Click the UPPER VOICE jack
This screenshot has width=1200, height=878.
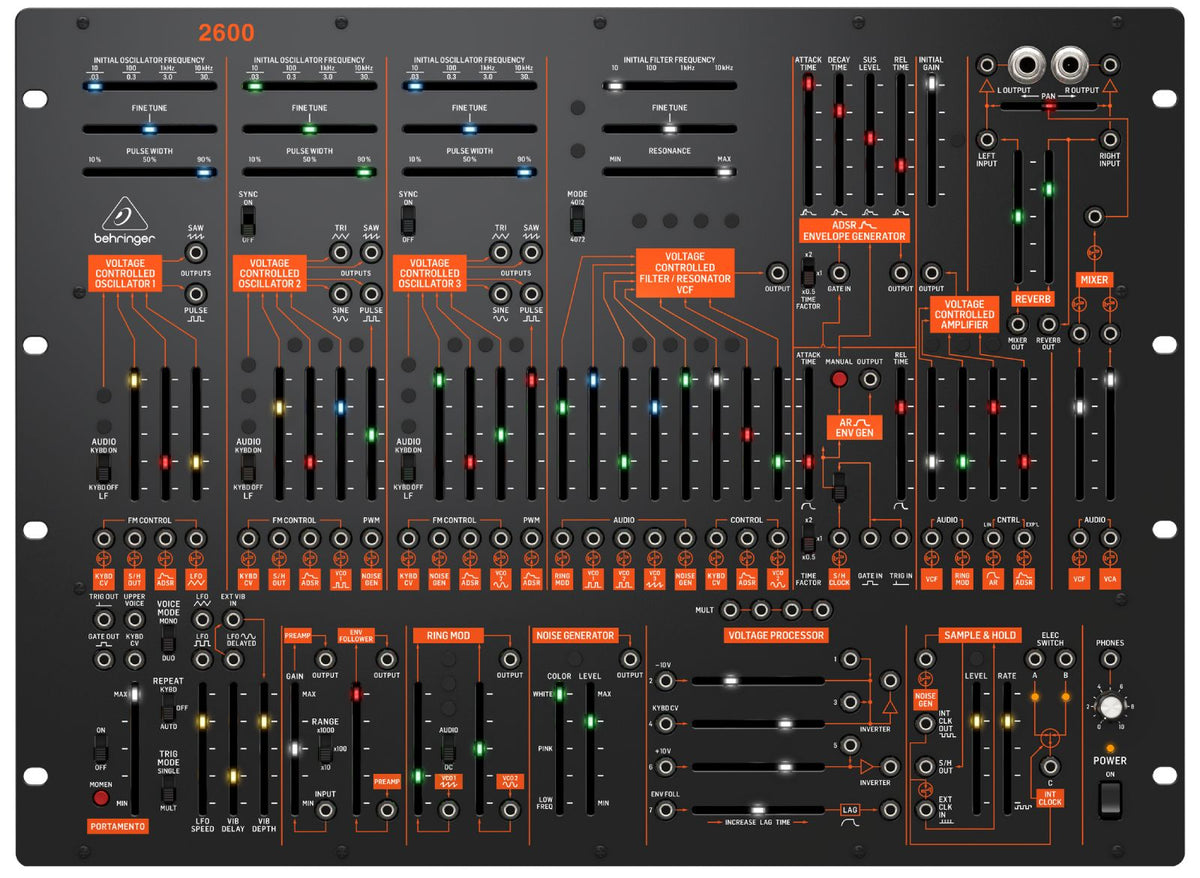click(x=135, y=618)
